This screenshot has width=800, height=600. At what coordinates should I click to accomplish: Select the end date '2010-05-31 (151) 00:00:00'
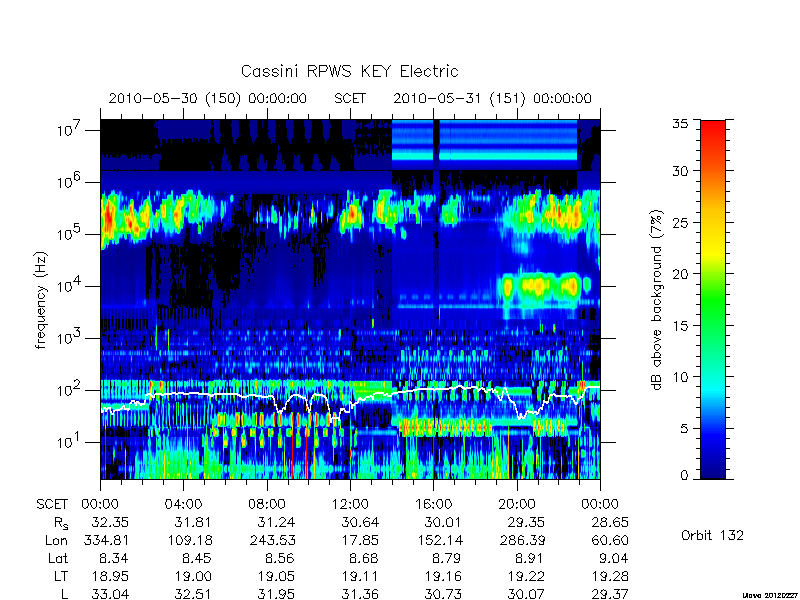[492, 98]
